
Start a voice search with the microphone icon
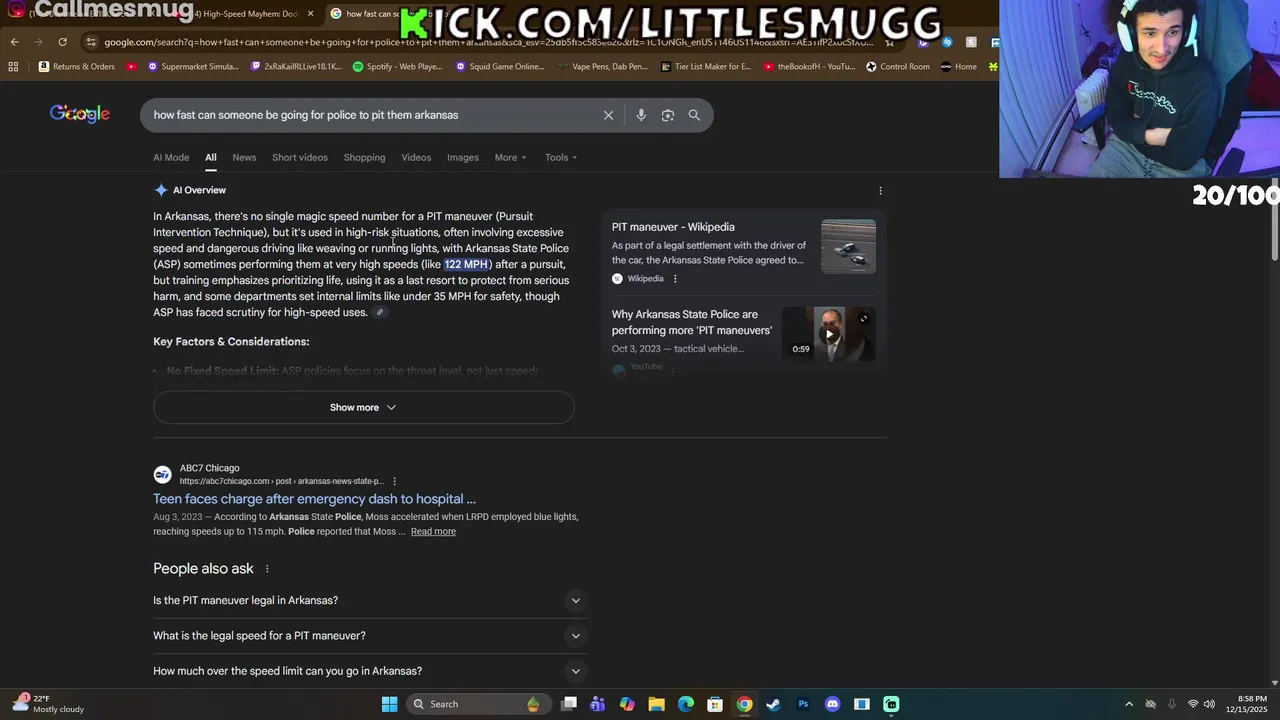641,115
